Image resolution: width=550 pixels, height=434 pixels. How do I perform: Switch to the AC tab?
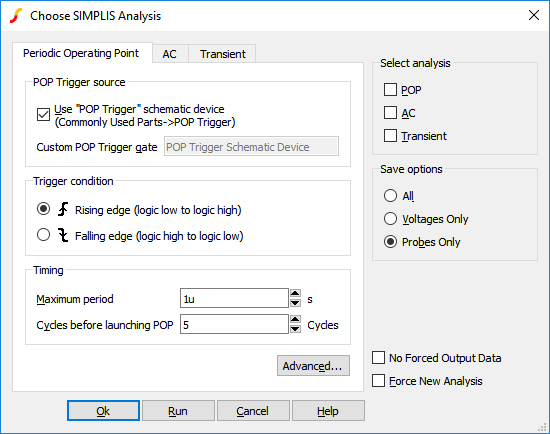click(170, 54)
